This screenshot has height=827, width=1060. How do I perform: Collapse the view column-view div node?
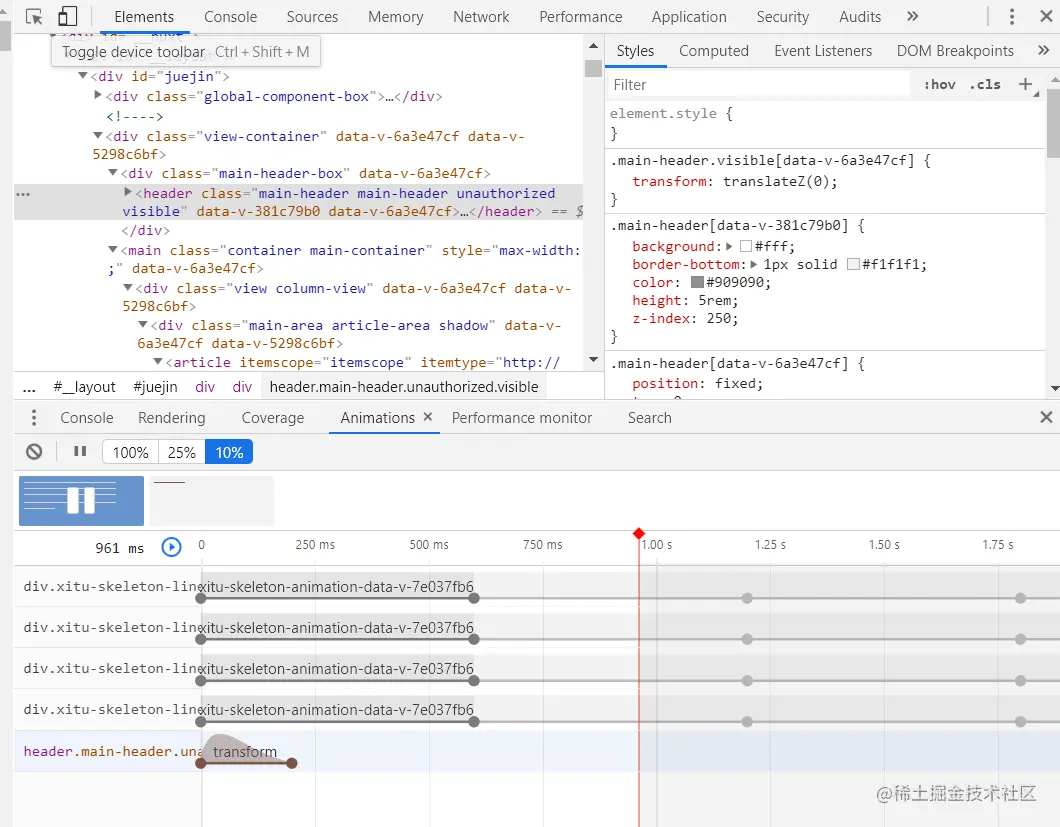tap(128, 287)
